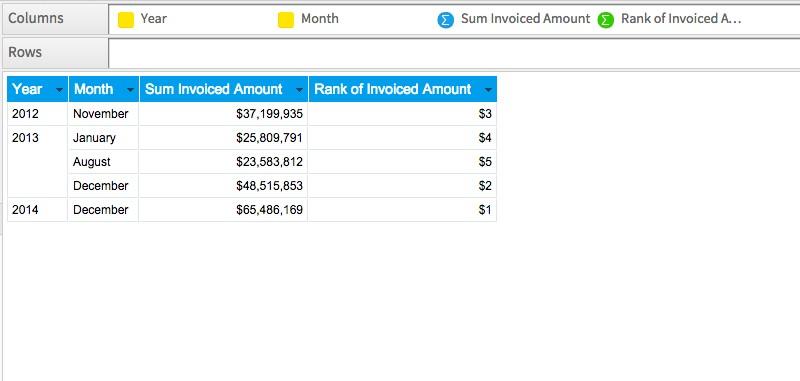
Task: Select the 2012 year cell
Action: coord(38,114)
